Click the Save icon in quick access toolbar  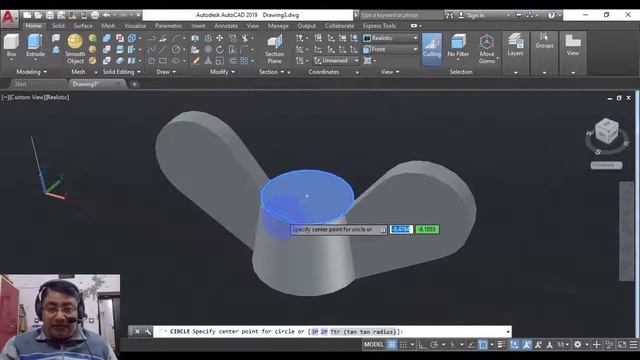pyautogui.click(x=50, y=15)
